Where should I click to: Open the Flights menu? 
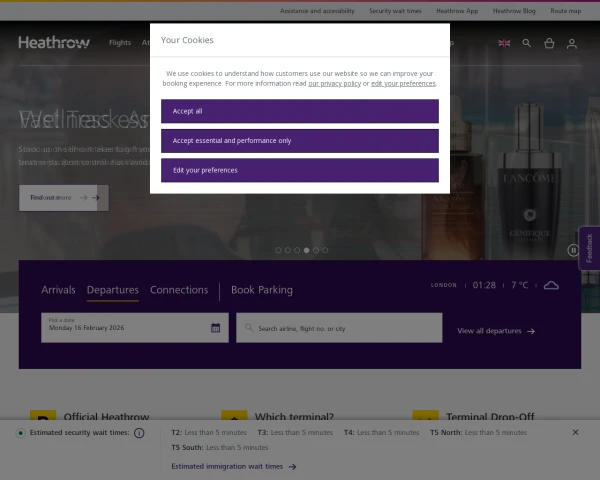click(x=120, y=42)
